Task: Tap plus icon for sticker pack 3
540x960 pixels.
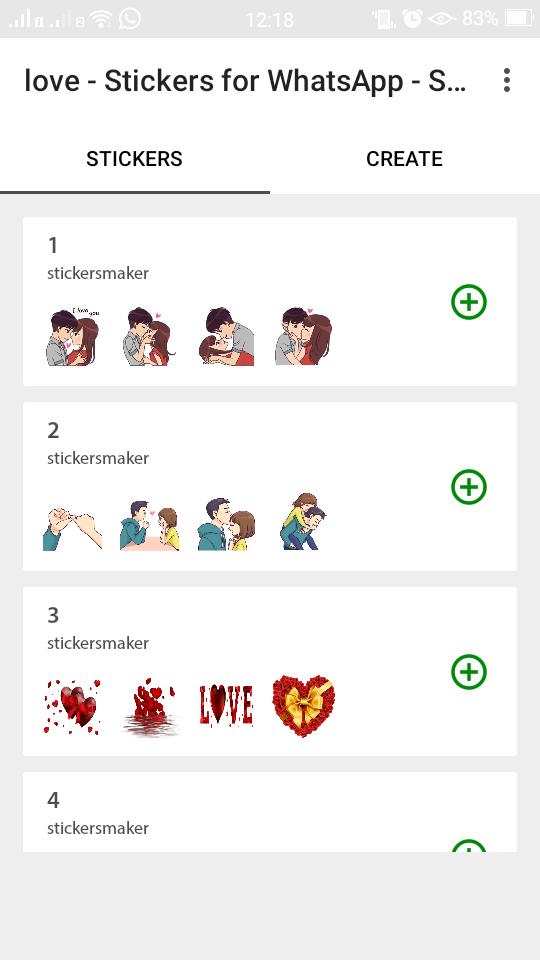Action: click(469, 672)
